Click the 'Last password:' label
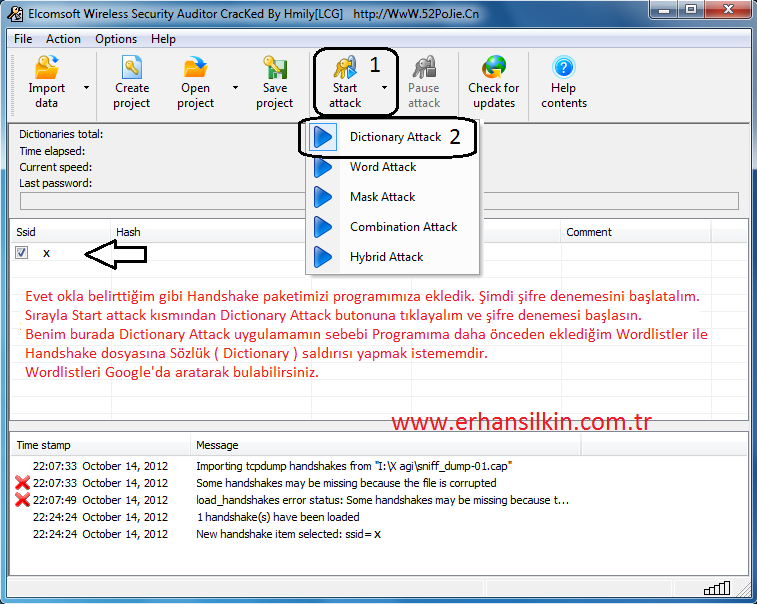 point(56,183)
